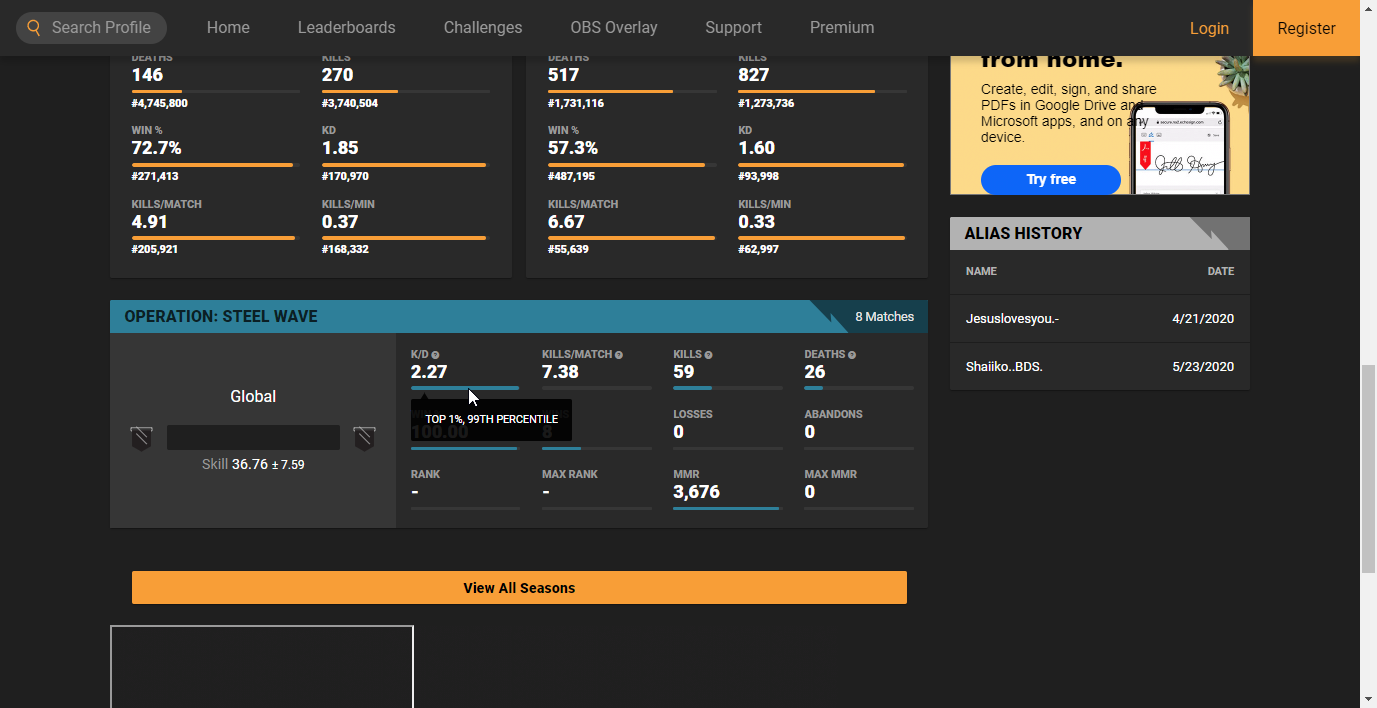The height and width of the screenshot is (708, 1377).
Task: Open the Premium page
Action: pos(842,28)
